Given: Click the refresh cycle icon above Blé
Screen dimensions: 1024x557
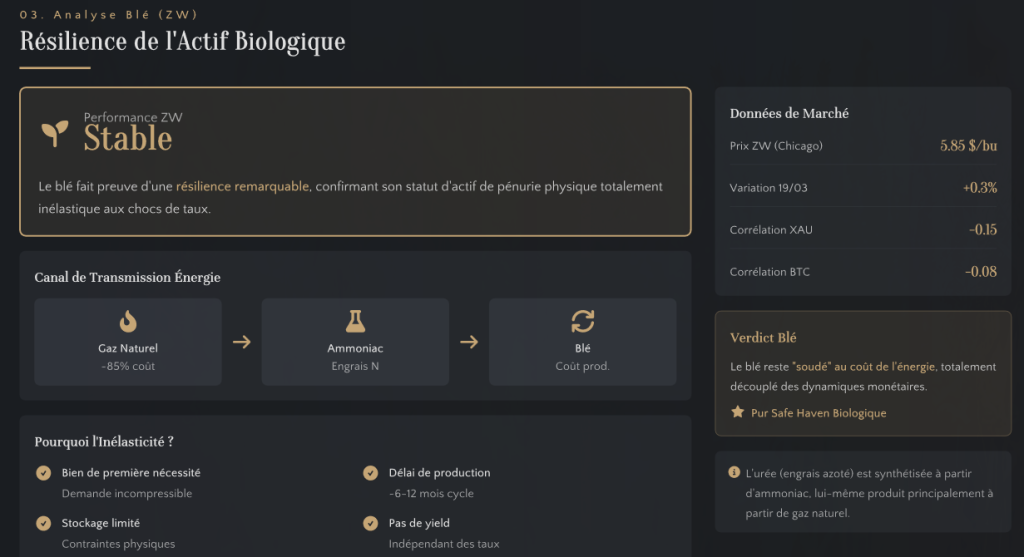Looking at the screenshot, I should [582, 321].
